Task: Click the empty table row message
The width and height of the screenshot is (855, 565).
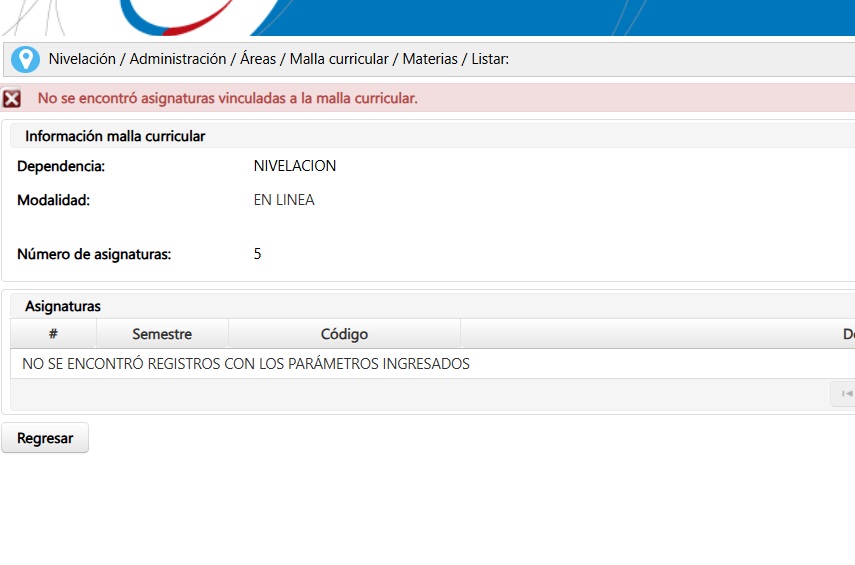Action: (246, 364)
